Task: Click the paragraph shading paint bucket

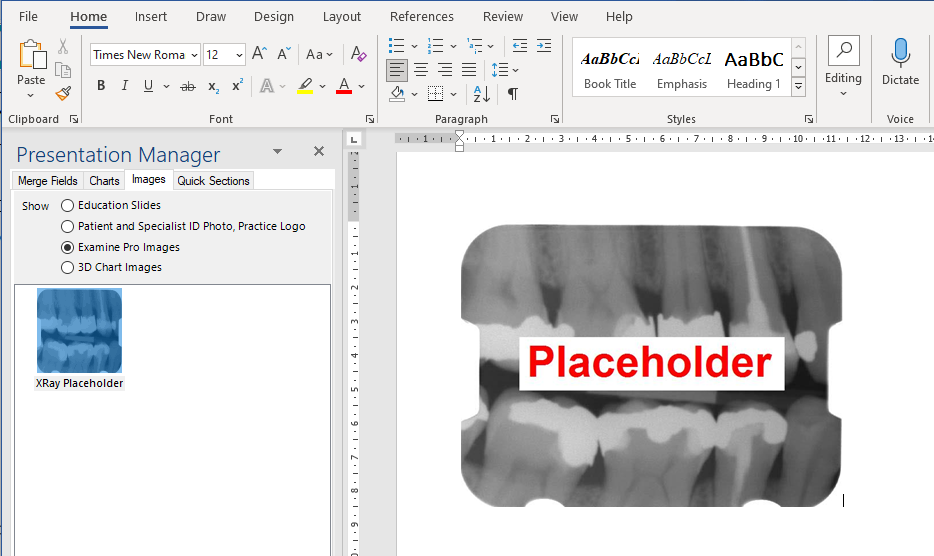Action: 397,94
